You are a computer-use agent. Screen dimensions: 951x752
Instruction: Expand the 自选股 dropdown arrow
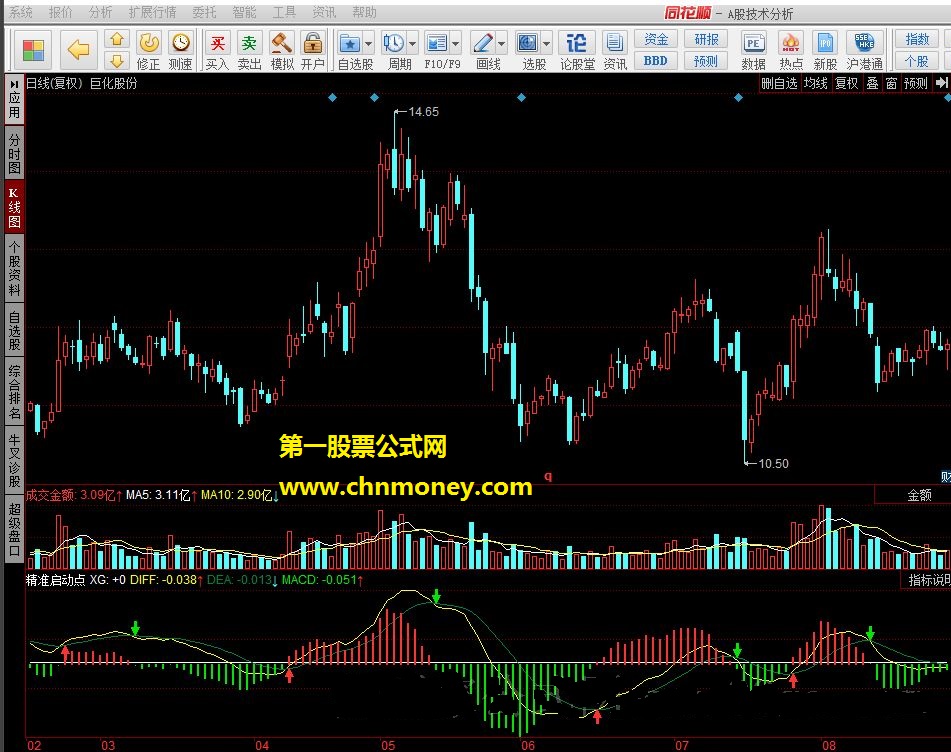point(369,44)
